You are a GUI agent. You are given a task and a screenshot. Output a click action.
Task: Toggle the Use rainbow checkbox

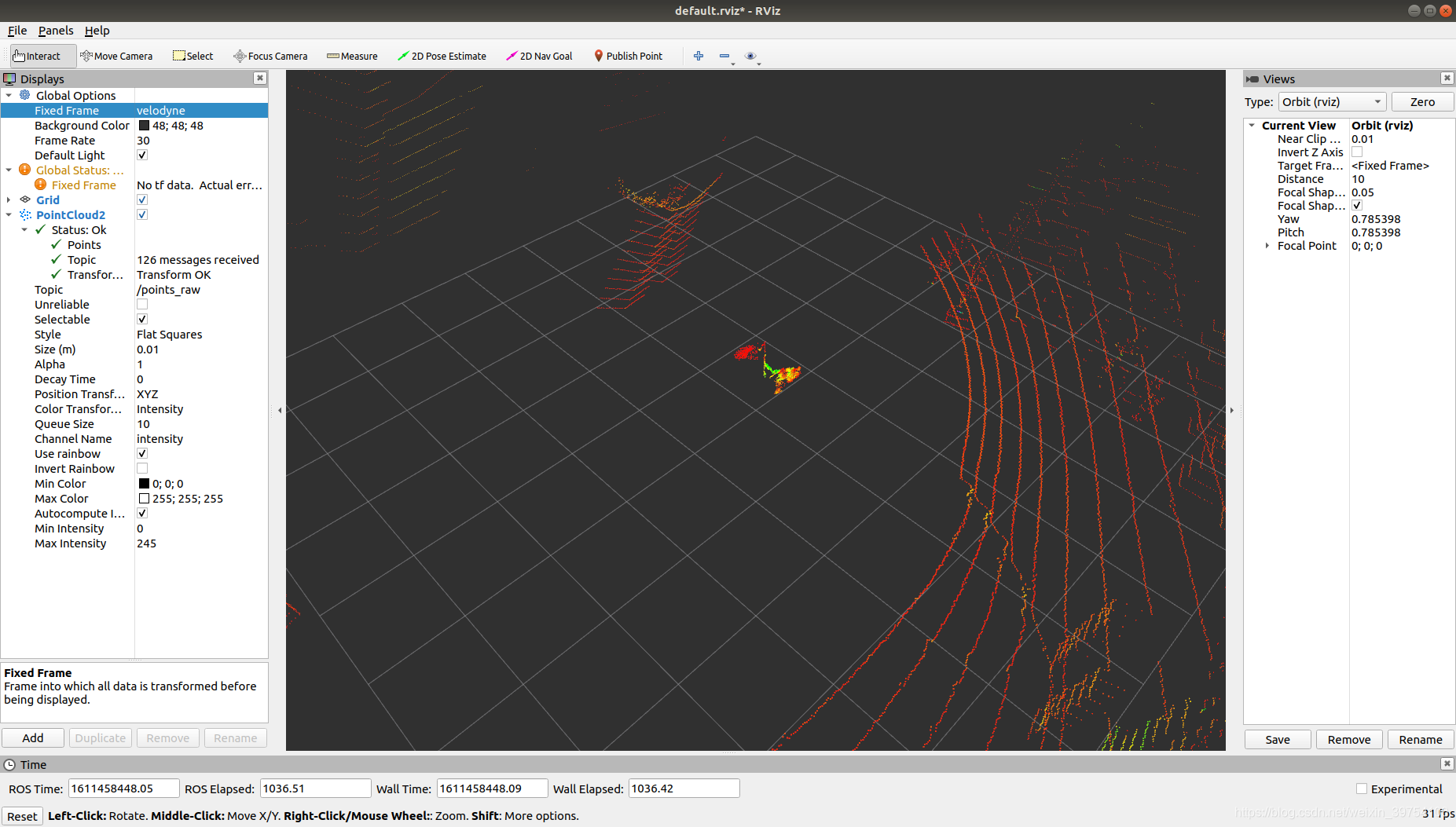[x=142, y=453]
